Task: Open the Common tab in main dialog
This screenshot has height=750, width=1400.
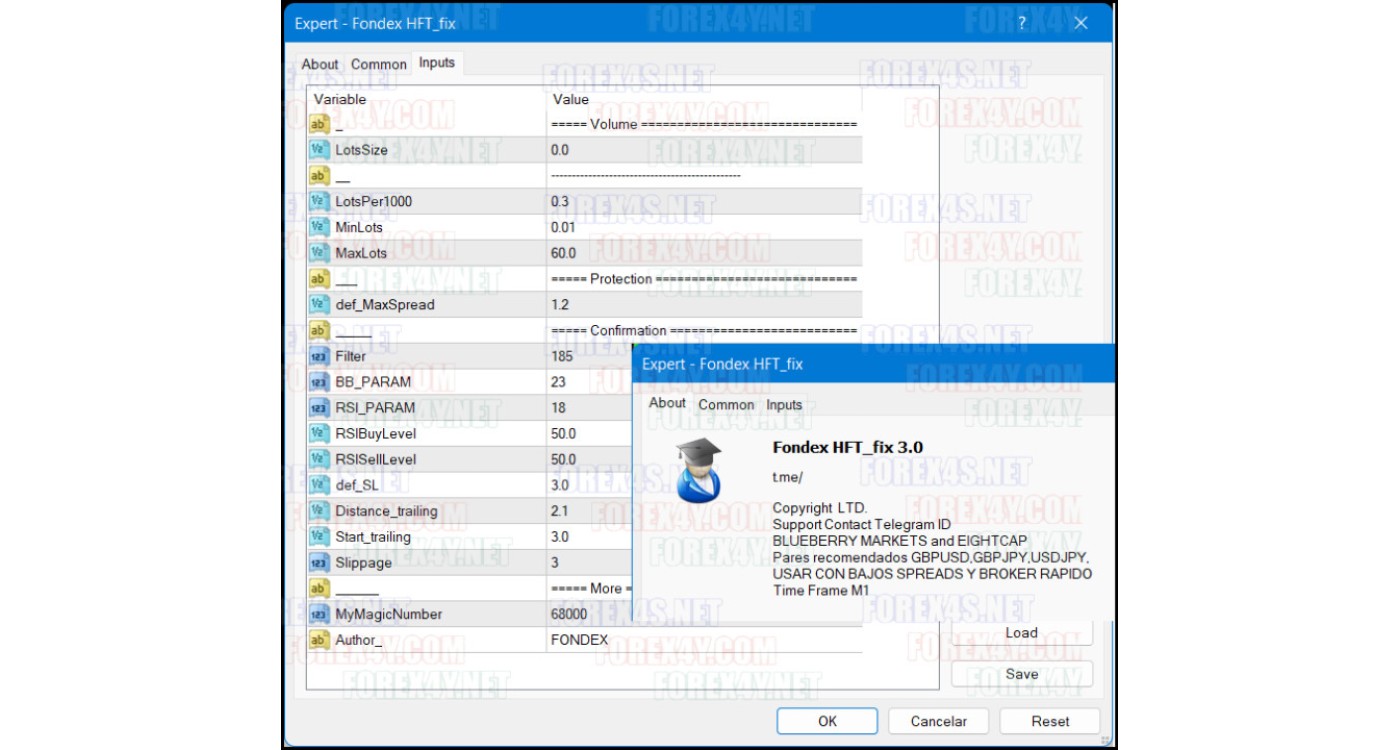Action: click(x=379, y=64)
